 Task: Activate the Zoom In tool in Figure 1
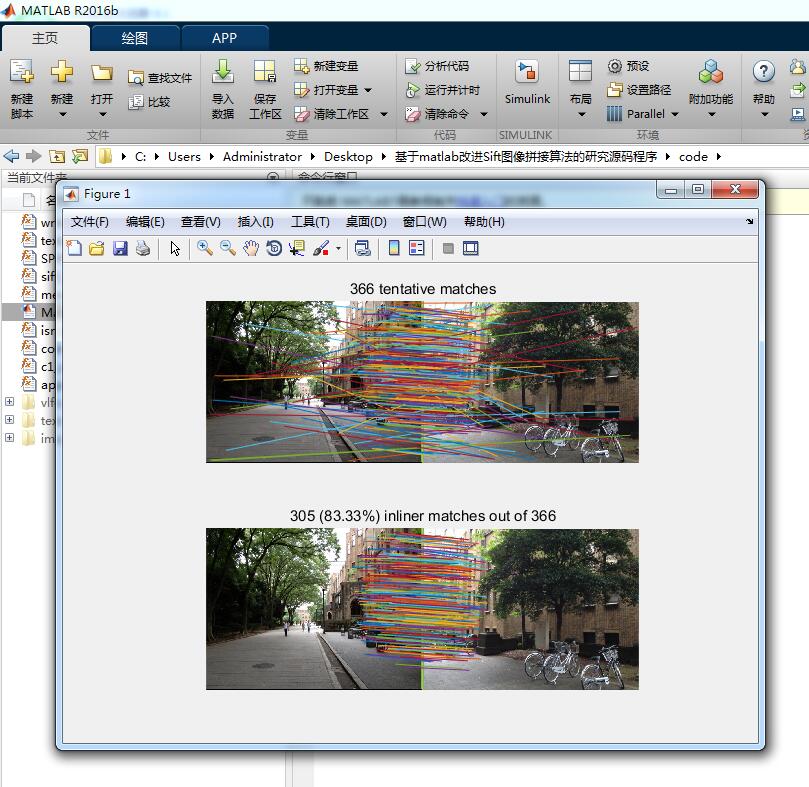pyautogui.click(x=205, y=249)
